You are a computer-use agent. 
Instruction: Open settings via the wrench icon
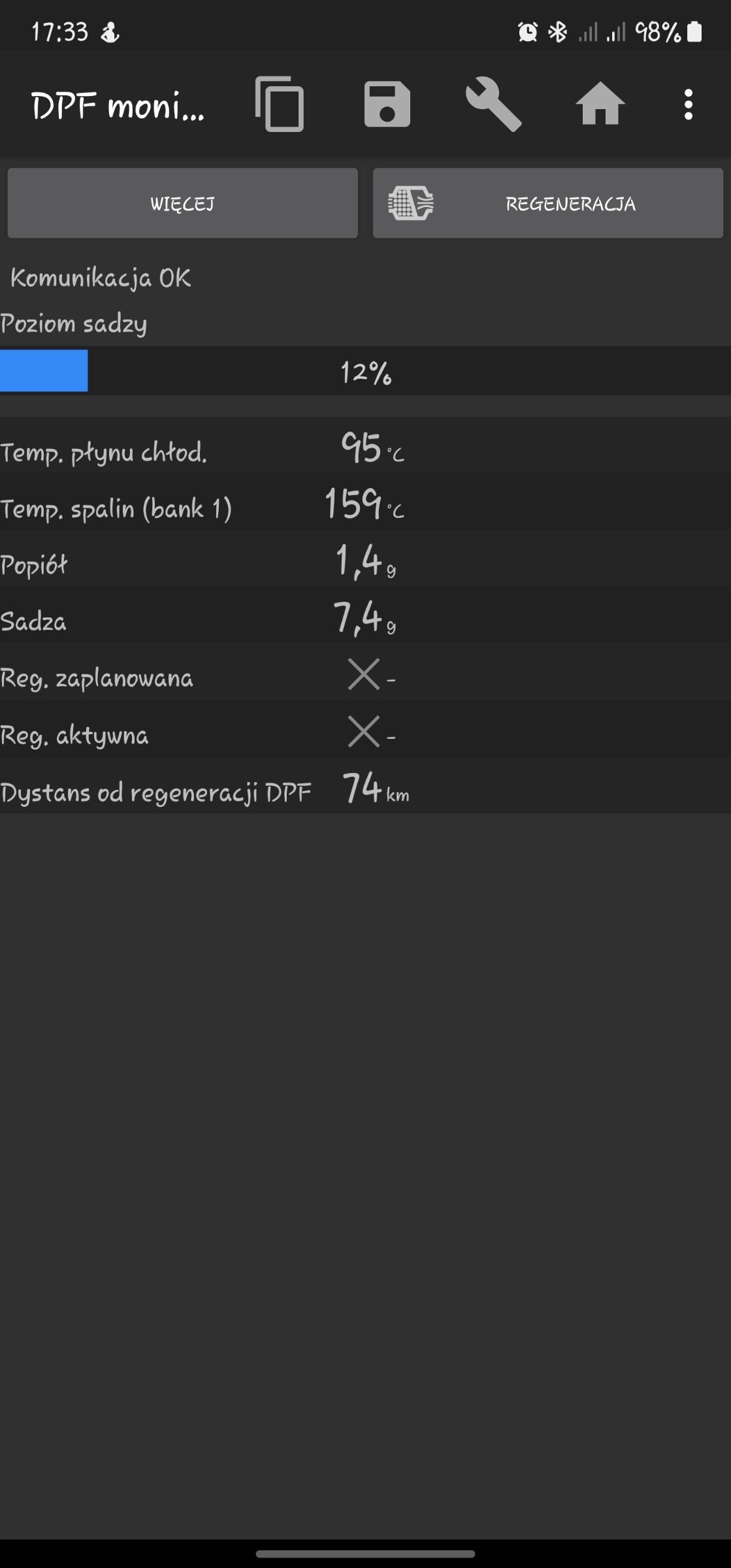(493, 105)
